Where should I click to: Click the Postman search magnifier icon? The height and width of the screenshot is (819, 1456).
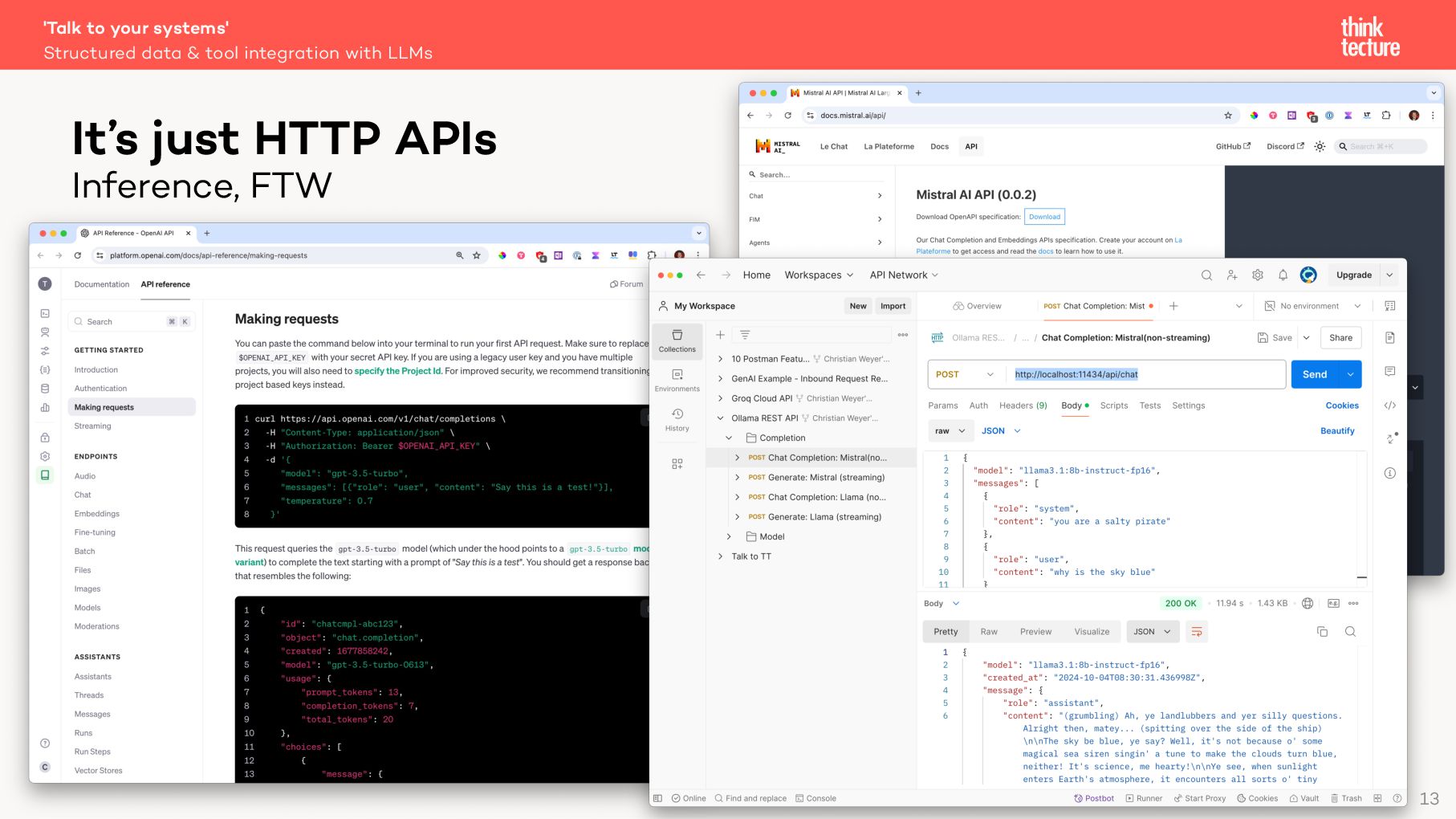coord(1206,275)
